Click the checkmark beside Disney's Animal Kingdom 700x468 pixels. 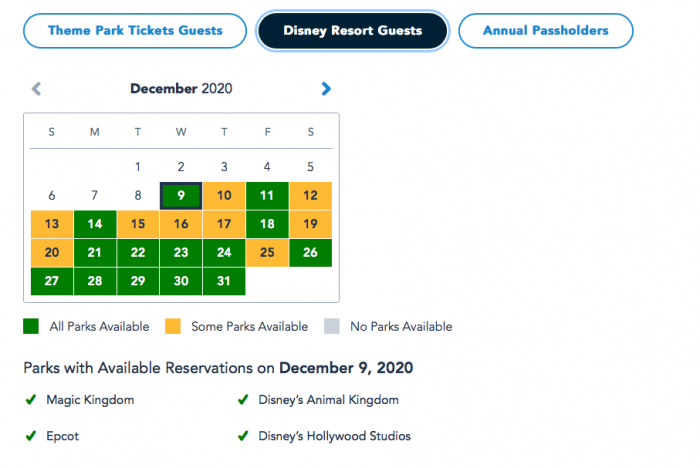(243, 399)
